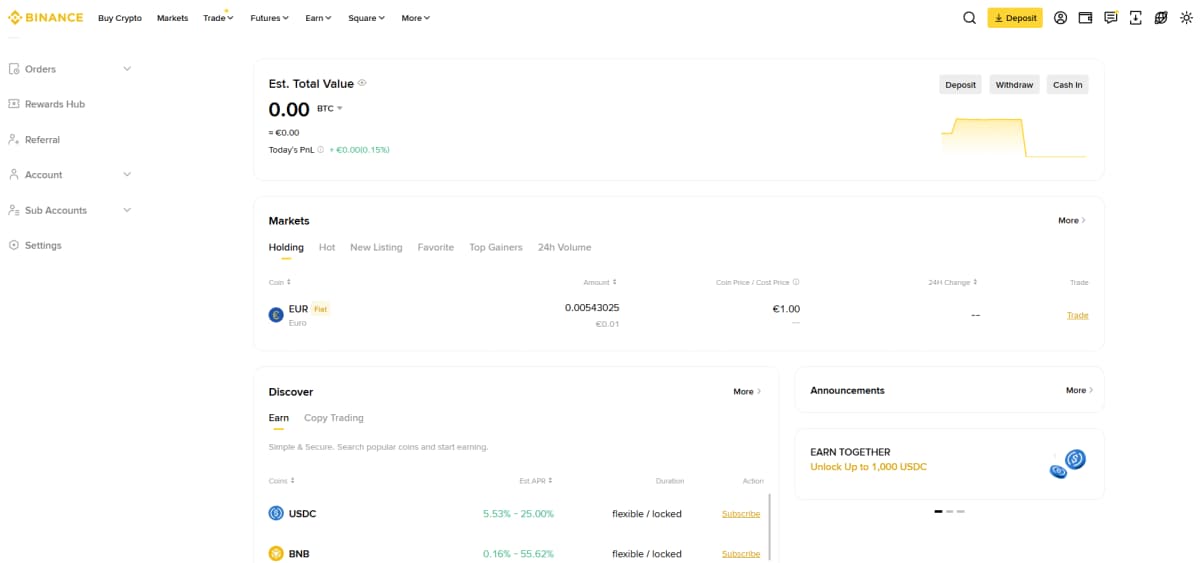Click the Withdraw button
This screenshot has width=1200, height=563.
coord(1014,85)
